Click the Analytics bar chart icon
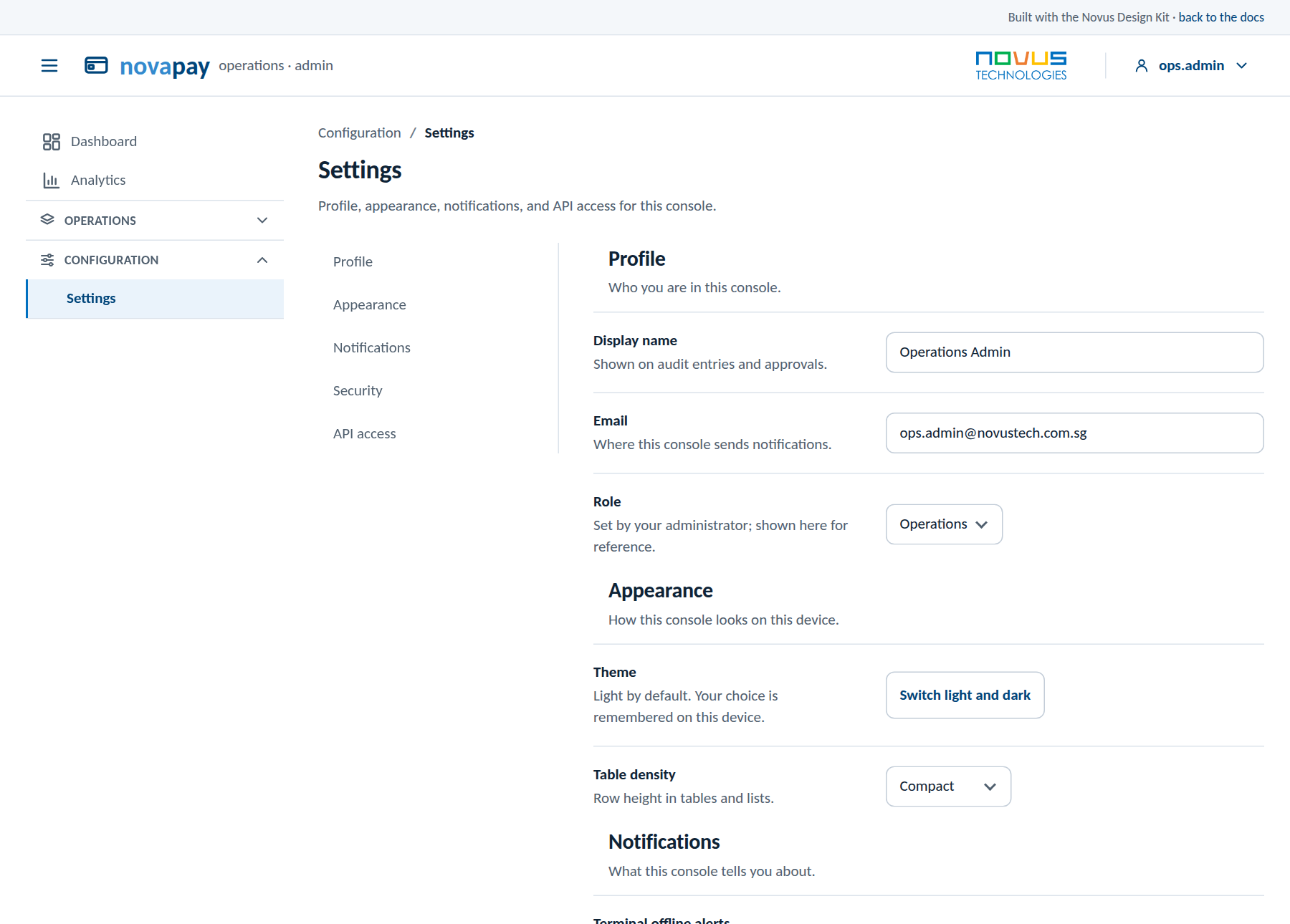The image size is (1290, 924). [51, 181]
